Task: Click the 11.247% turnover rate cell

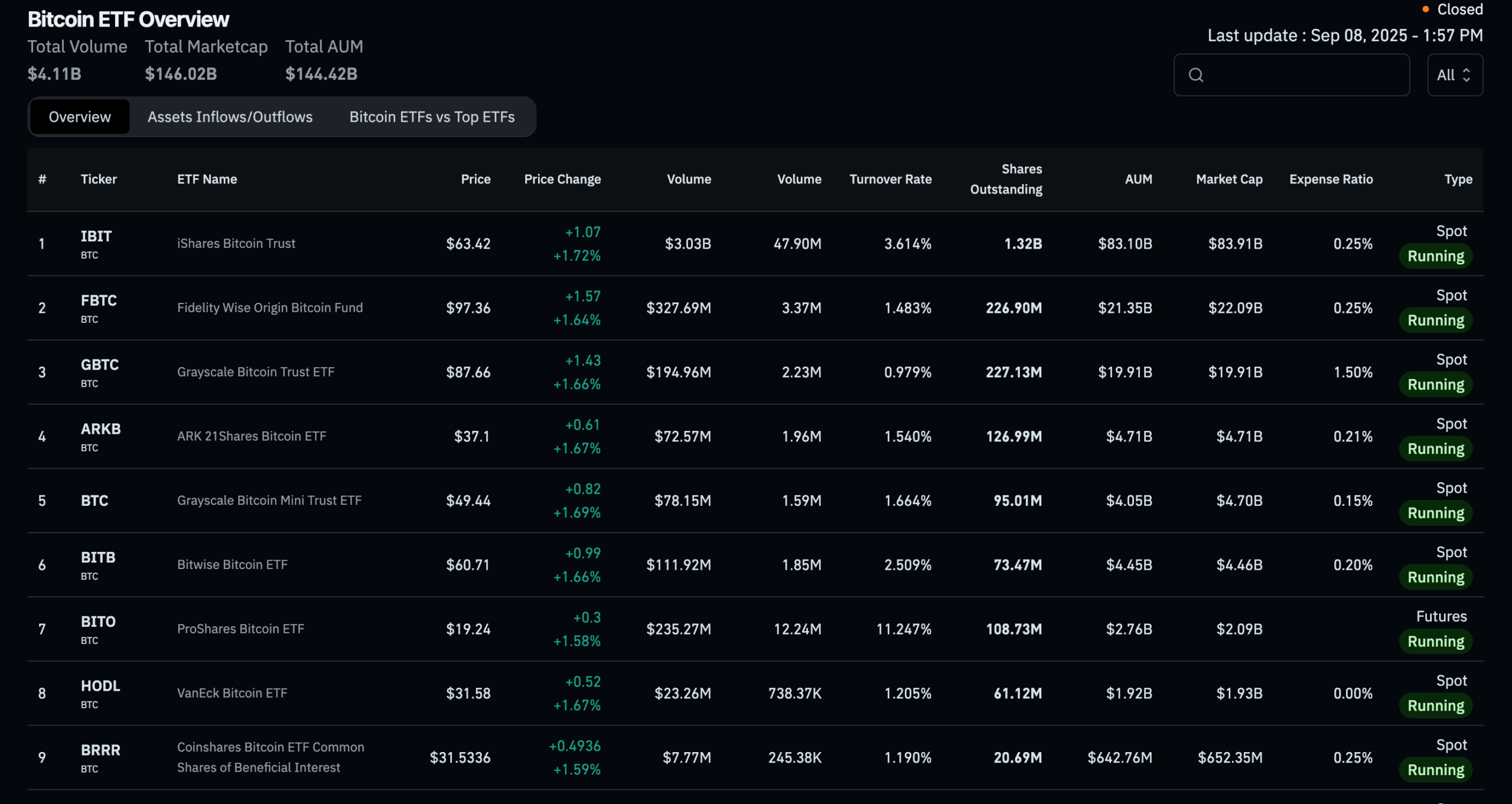Action: click(x=904, y=629)
